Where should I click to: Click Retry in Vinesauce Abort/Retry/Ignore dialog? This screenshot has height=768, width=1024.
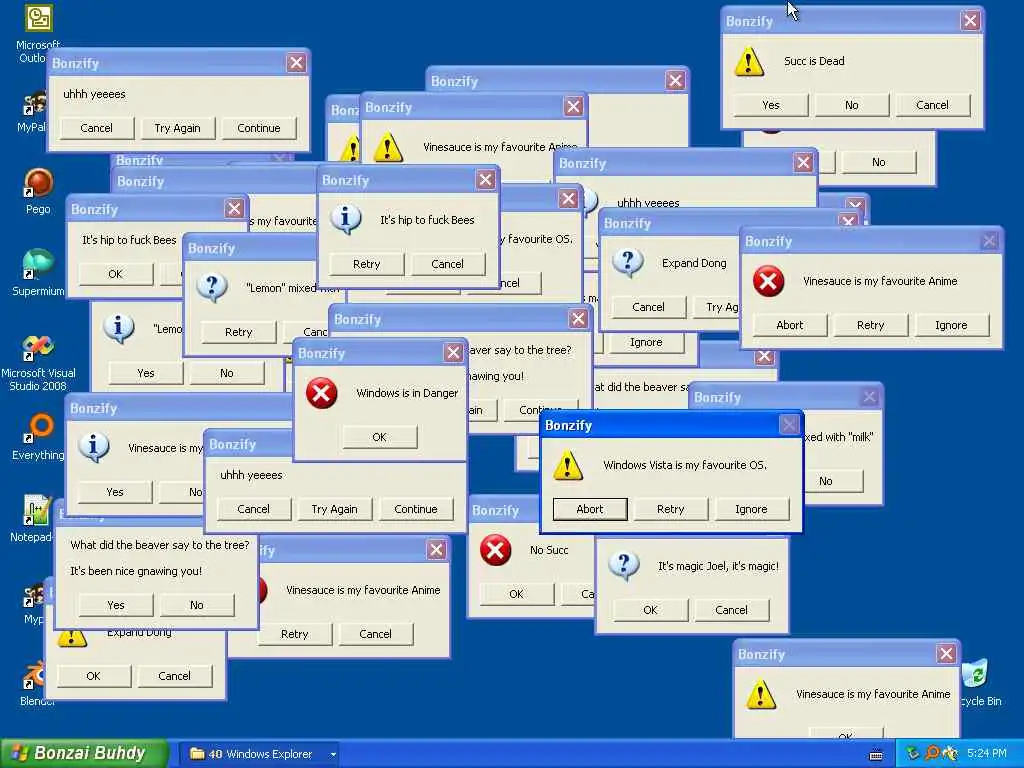(x=871, y=325)
